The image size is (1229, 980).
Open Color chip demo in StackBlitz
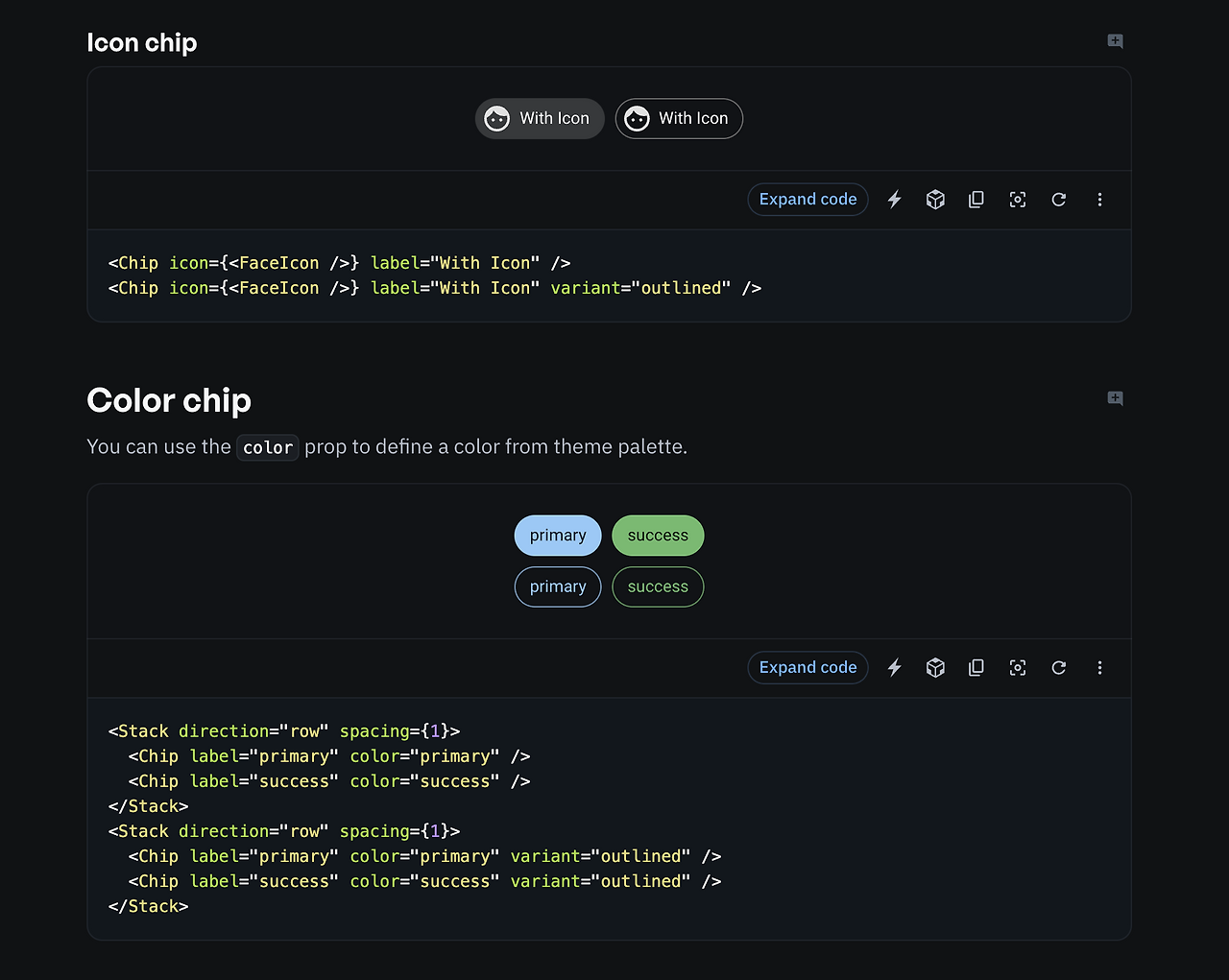pos(895,668)
